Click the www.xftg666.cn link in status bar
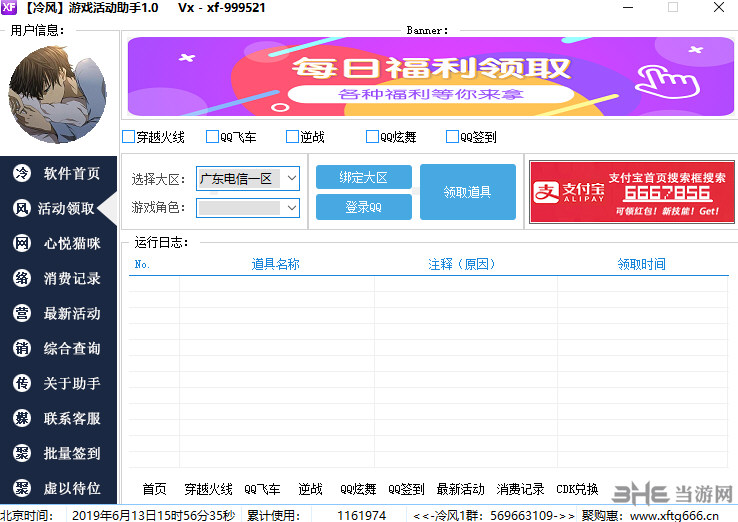The height and width of the screenshot is (522, 738). [674, 515]
